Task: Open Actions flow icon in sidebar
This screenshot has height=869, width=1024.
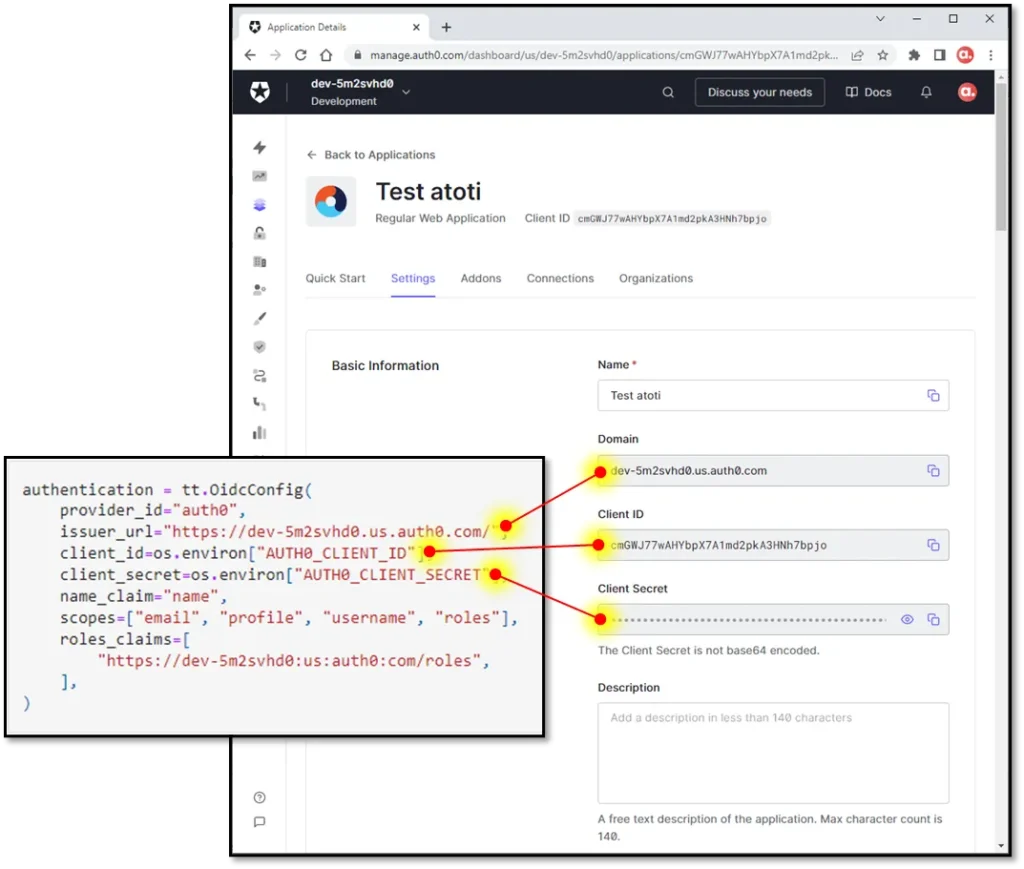Action: point(260,376)
